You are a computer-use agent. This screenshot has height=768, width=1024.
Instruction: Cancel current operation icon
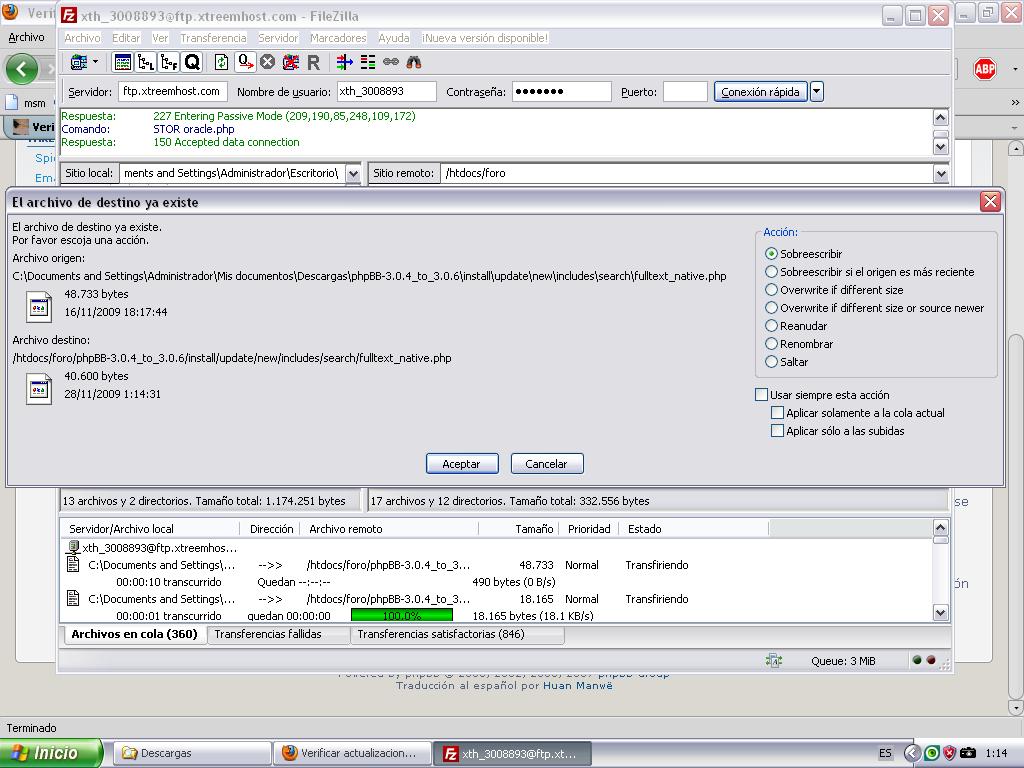click(x=267, y=62)
